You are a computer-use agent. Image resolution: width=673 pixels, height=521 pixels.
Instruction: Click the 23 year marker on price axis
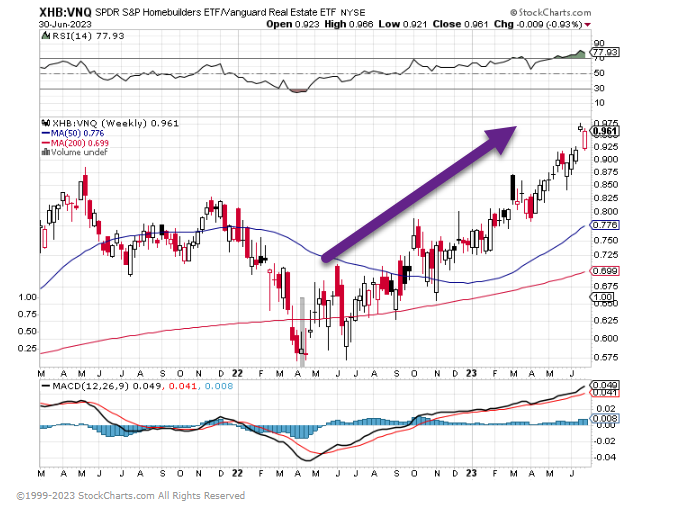(x=471, y=373)
